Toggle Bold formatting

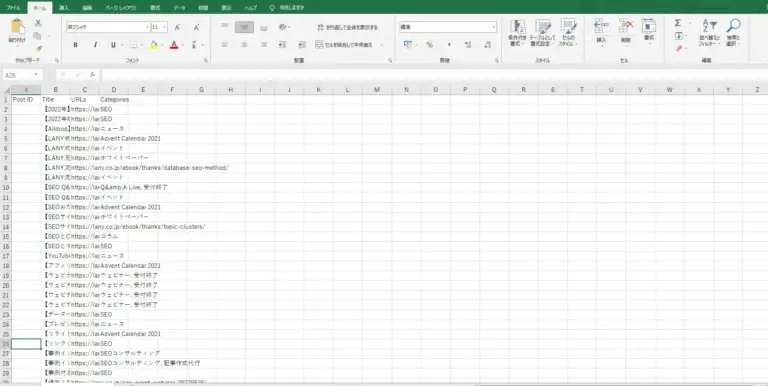tap(75, 45)
